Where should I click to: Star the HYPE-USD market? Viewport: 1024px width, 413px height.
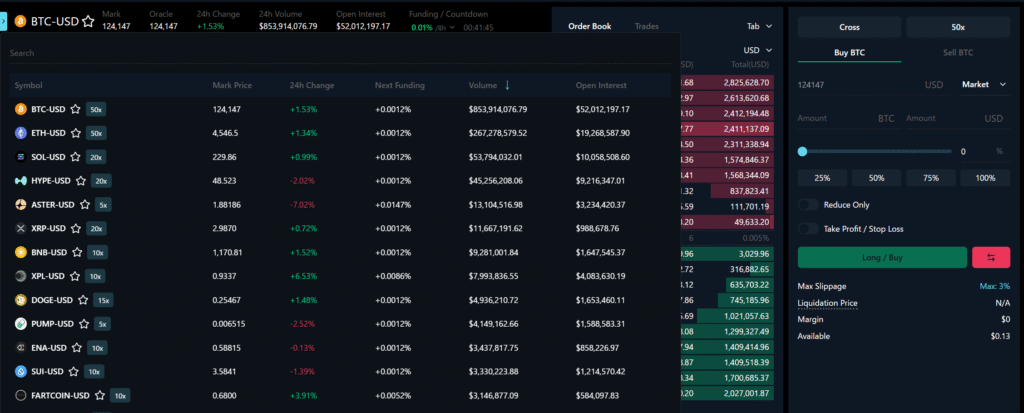[x=80, y=181]
